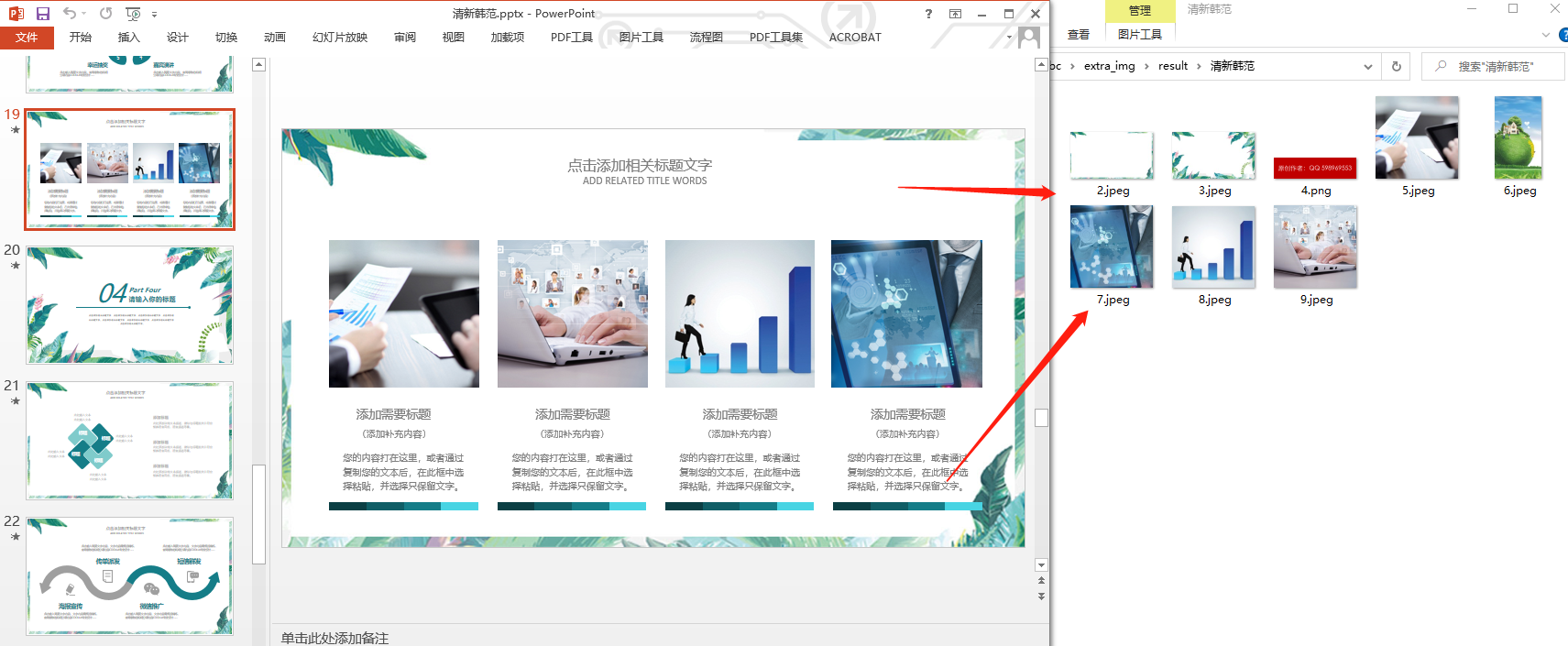Image resolution: width=1568 pixels, height=646 pixels.
Task: Expand the File Explorer ribbon chevron
Action: pos(1546,35)
